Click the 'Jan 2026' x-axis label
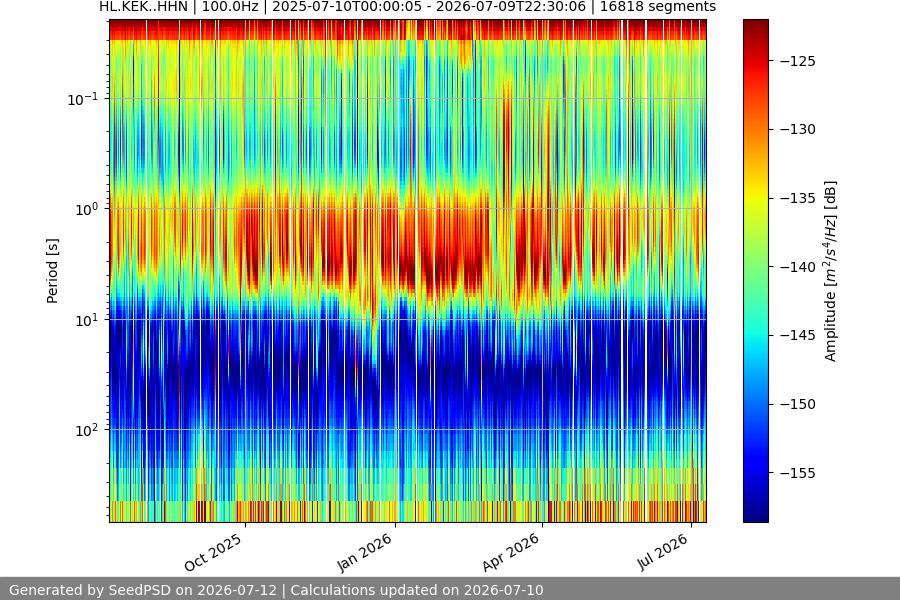This screenshot has width=900, height=600. [364, 552]
